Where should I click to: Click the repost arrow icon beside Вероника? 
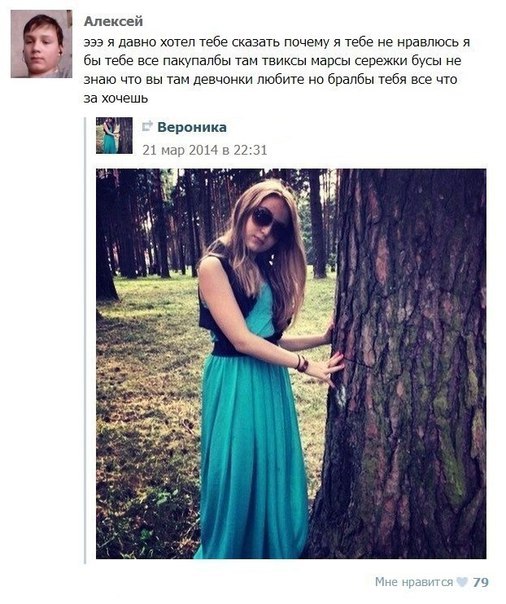[x=147, y=126]
